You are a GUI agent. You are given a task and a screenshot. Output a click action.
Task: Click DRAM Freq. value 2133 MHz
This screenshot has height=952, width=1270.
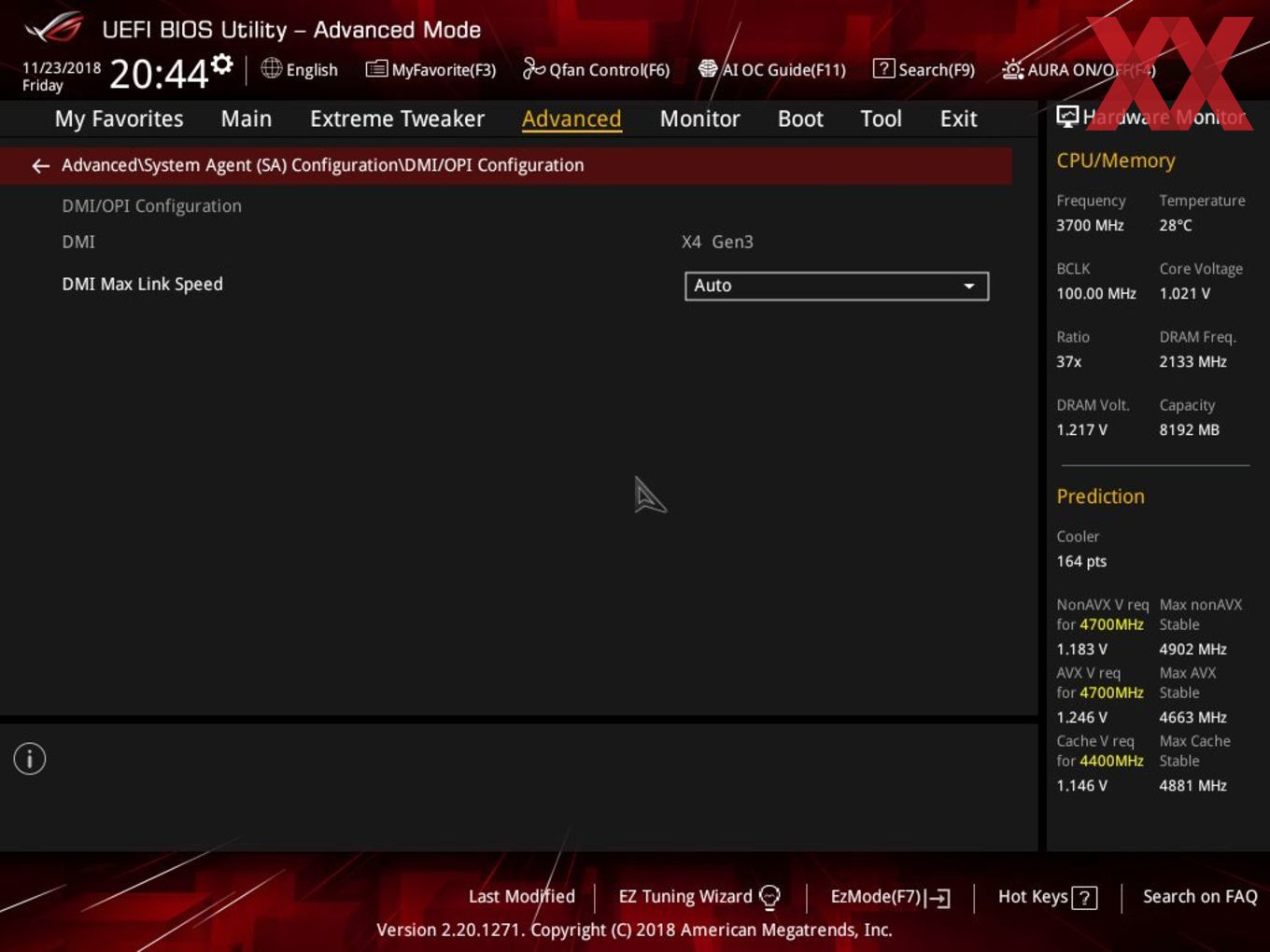pos(1192,361)
